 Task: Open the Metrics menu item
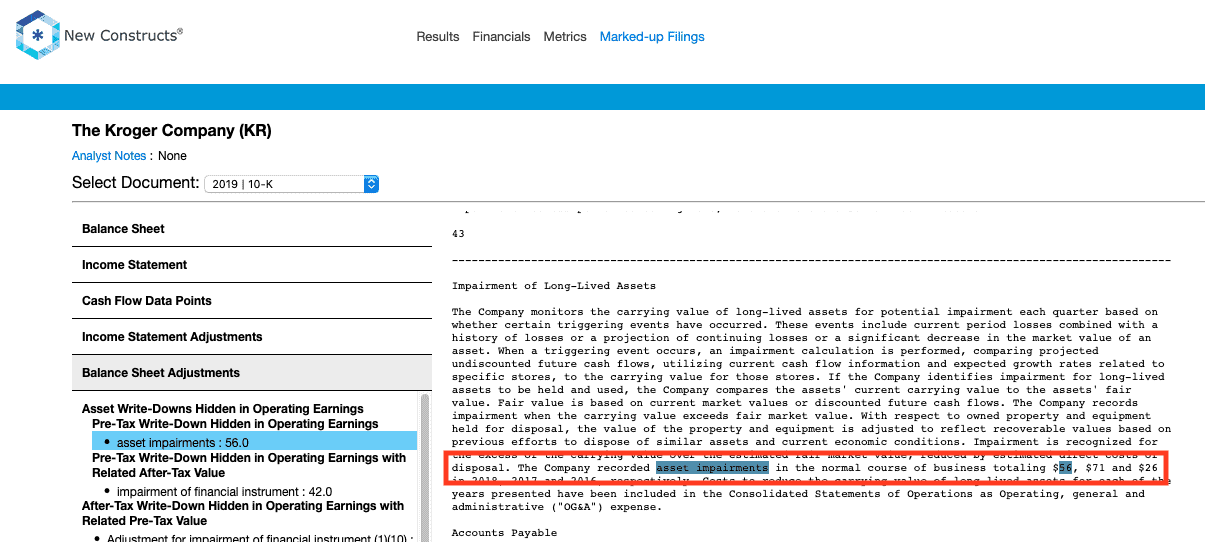tap(565, 37)
